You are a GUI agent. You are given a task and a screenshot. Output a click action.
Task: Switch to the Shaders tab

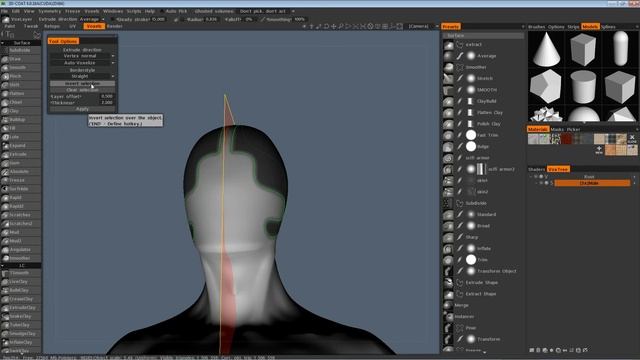click(x=536, y=169)
